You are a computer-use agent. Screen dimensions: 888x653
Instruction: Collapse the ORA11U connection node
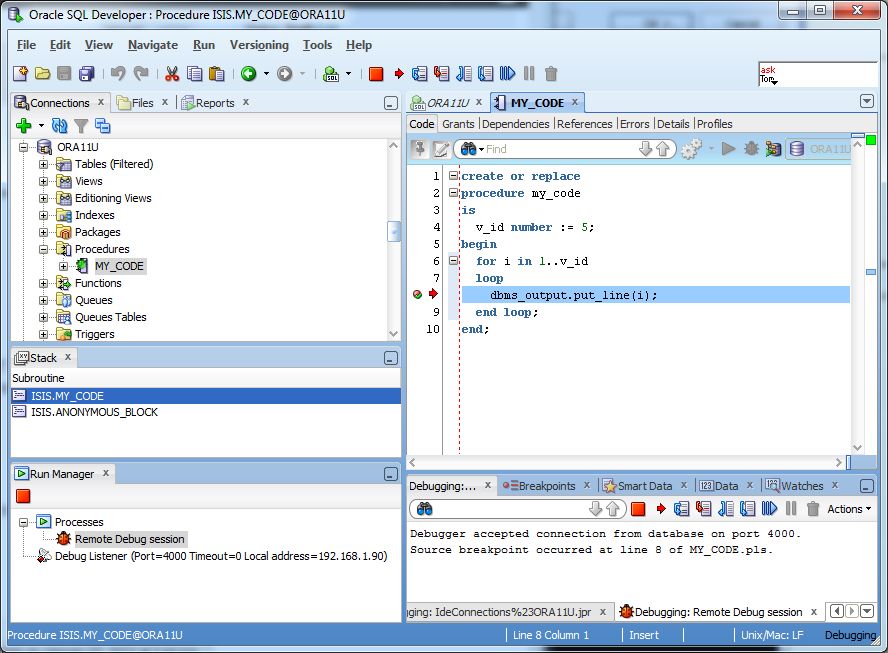click(23, 147)
